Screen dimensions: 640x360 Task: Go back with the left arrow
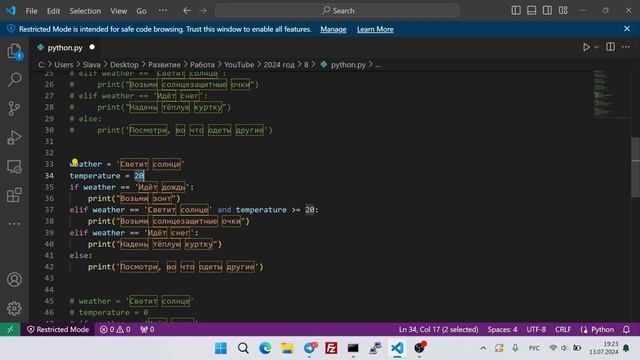[x=187, y=11]
